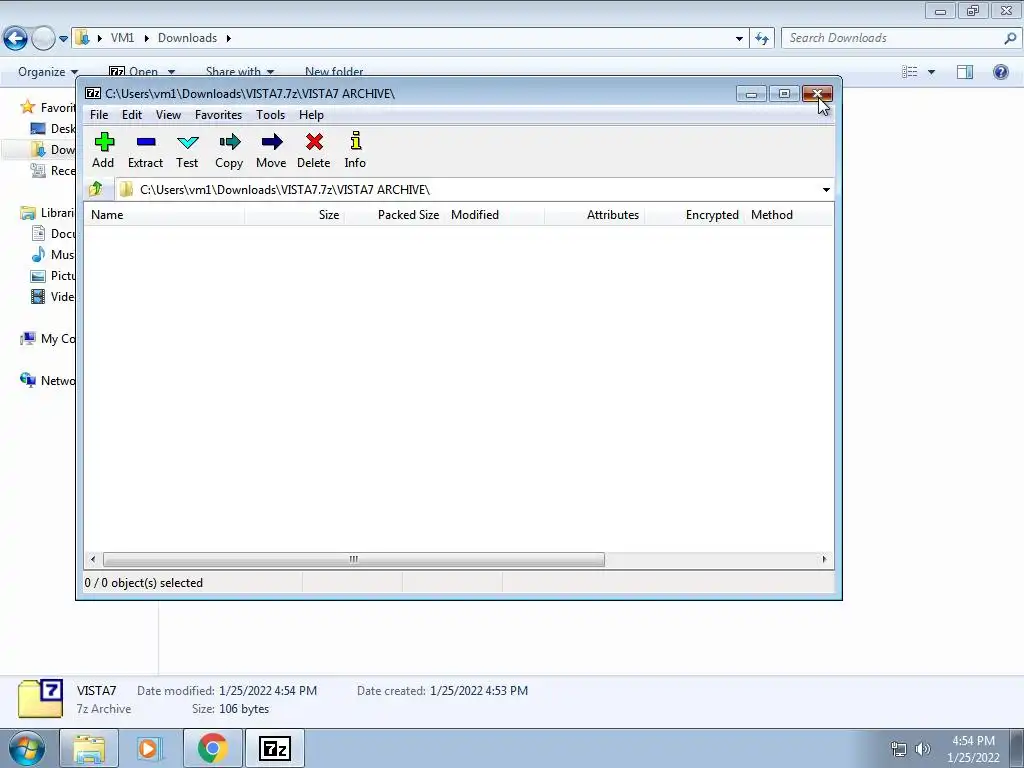
Task: Select Videos library in navigation pane
Action: (53, 296)
